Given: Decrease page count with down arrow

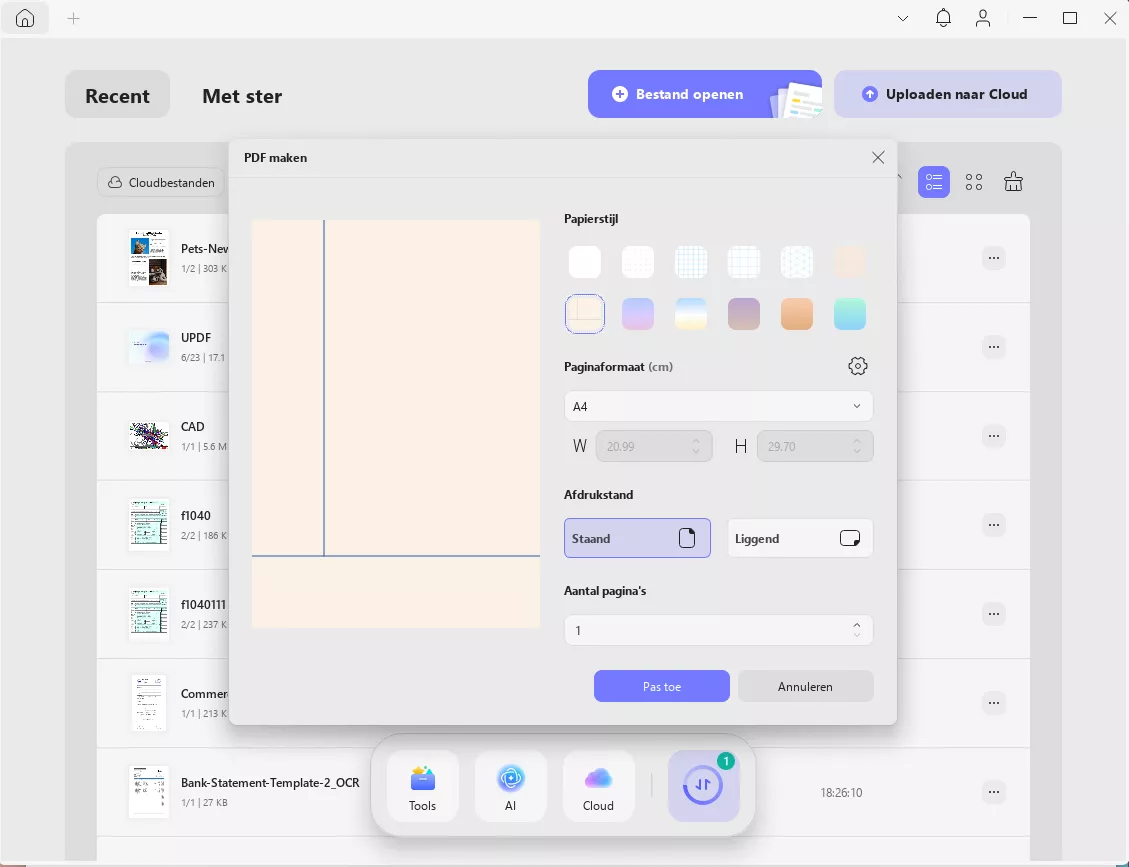Looking at the screenshot, I should point(857,635).
